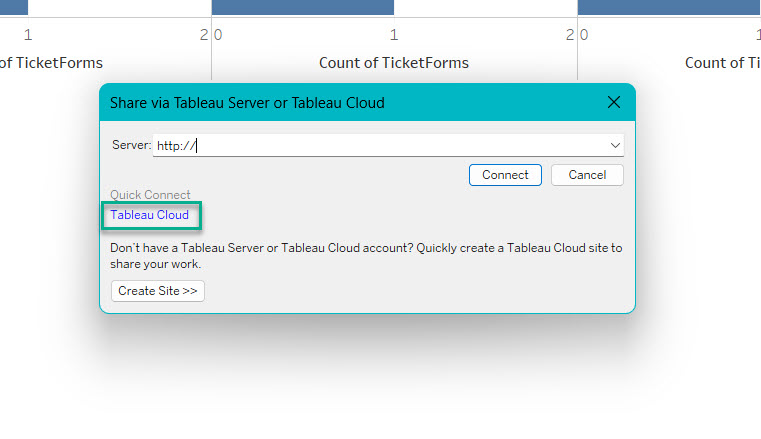This screenshot has width=761, height=439.
Task: Click the 'Quick Connect' heading label
Action: 150,195
